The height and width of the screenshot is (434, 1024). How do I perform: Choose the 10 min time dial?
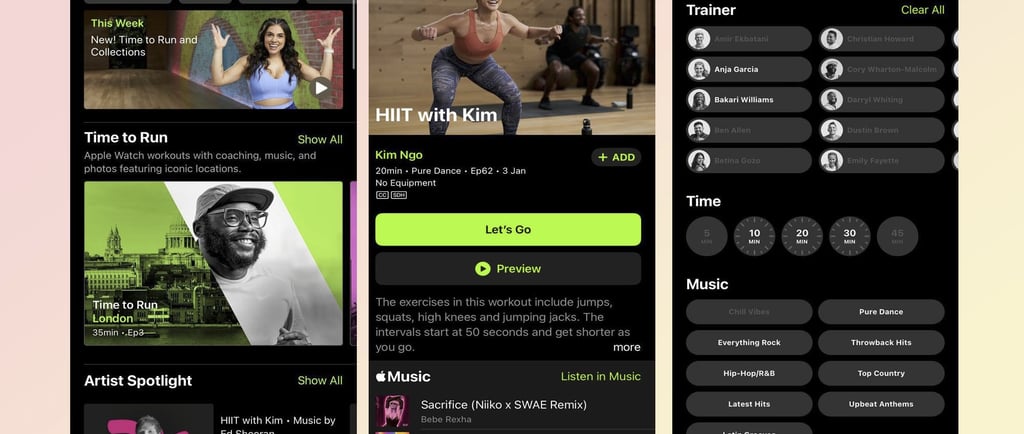click(x=754, y=236)
